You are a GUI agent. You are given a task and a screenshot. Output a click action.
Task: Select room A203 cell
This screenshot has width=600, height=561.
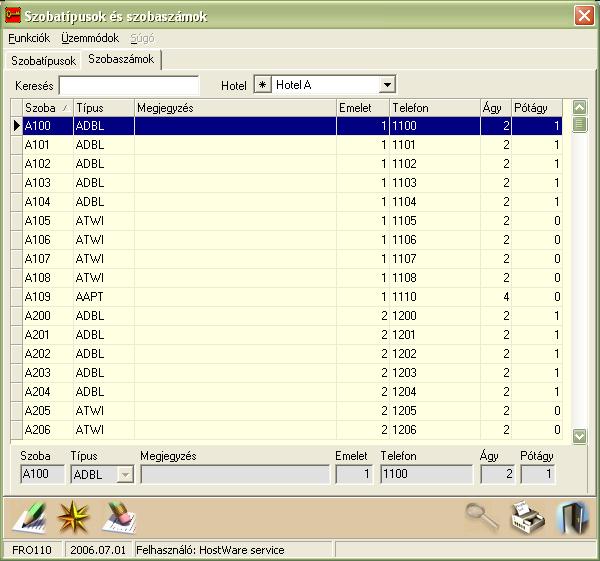[48, 373]
